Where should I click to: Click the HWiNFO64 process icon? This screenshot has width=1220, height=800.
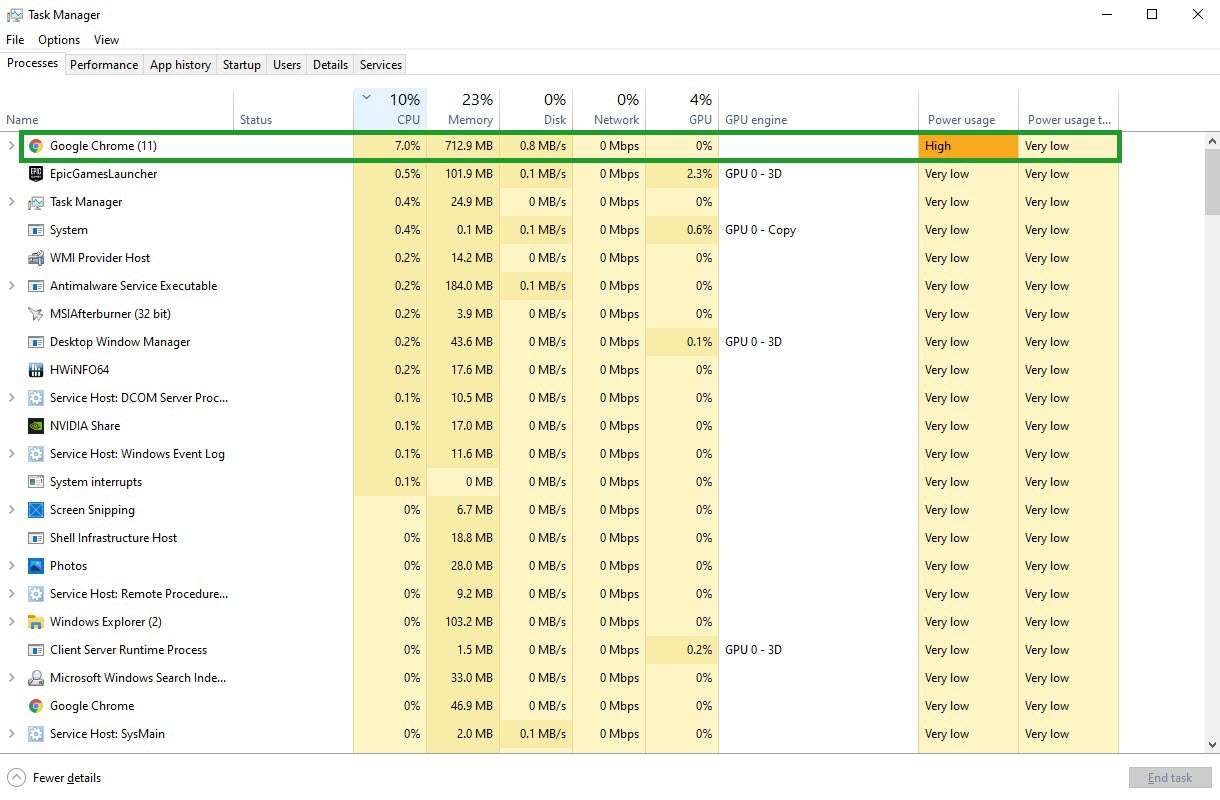[36, 370]
